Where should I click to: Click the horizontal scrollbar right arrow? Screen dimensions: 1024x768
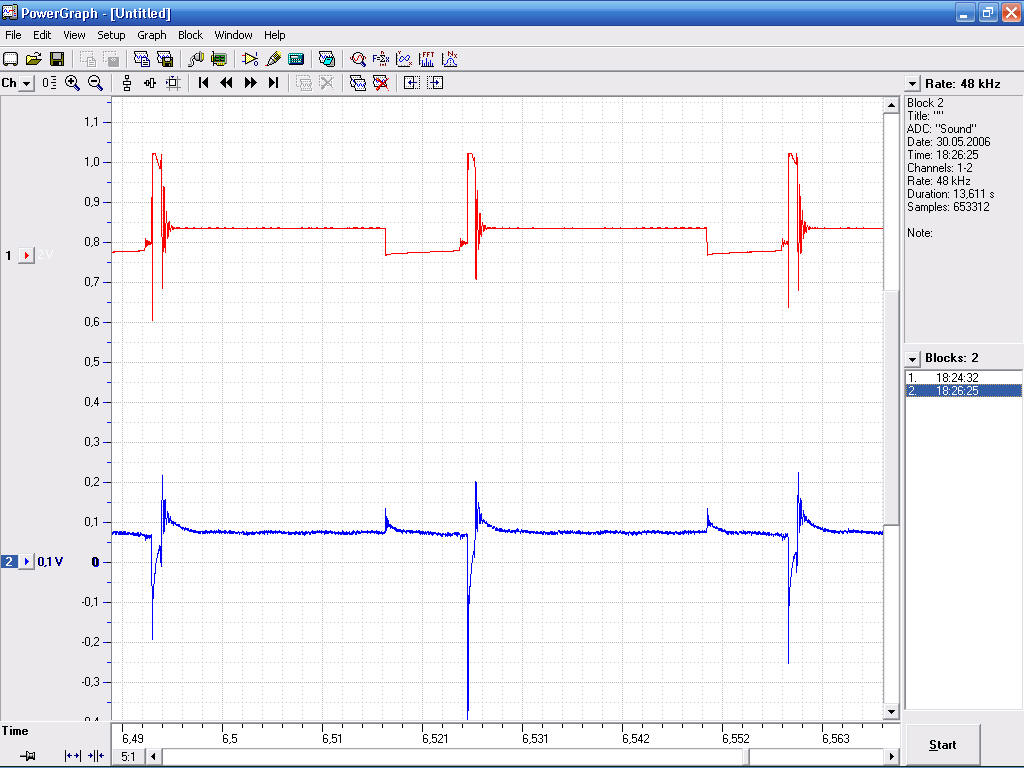pyautogui.click(x=891, y=757)
